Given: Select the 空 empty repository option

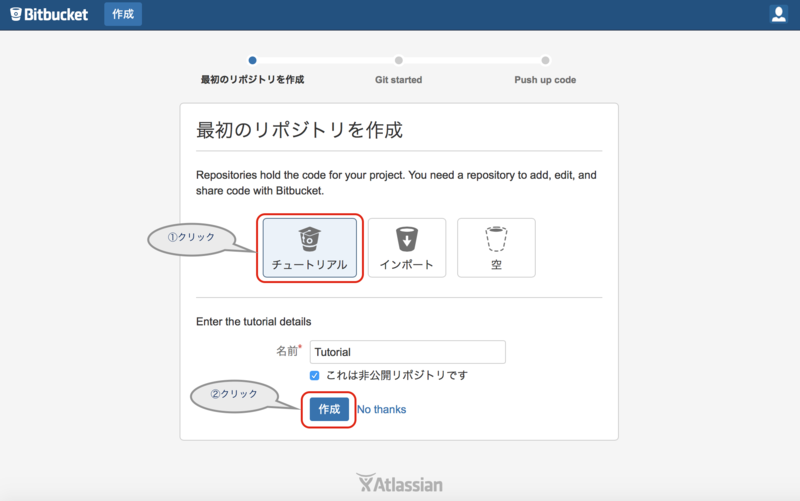Looking at the screenshot, I should [496, 248].
